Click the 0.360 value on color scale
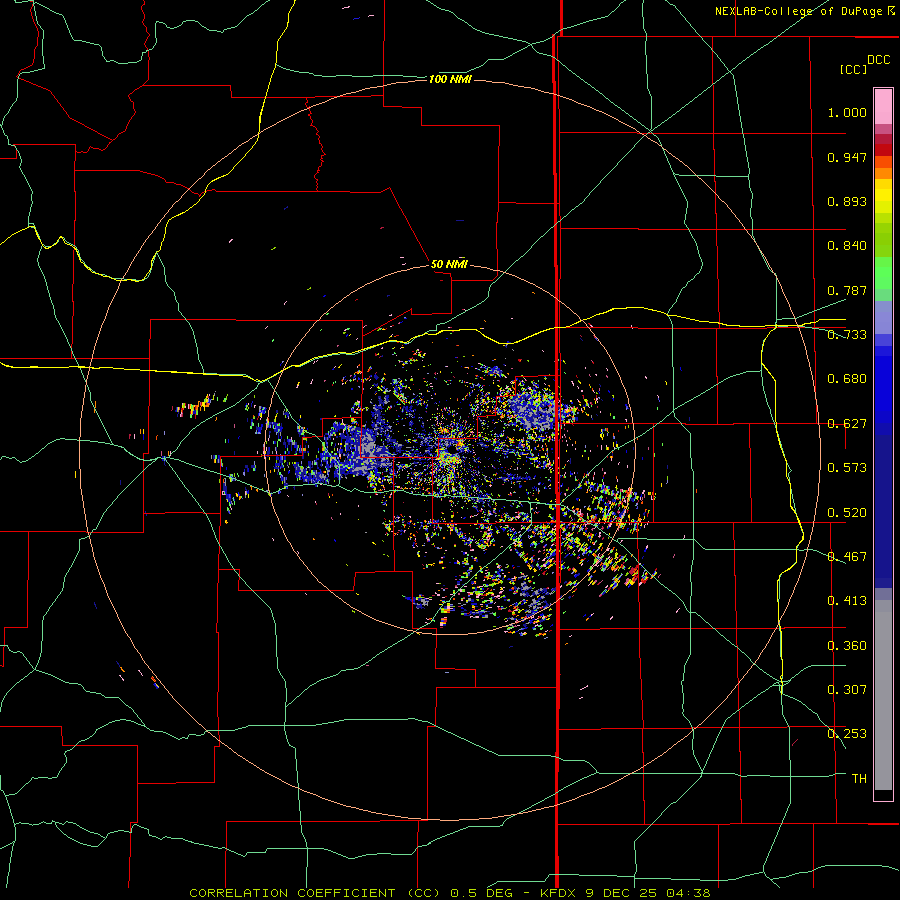 [x=847, y=646]
